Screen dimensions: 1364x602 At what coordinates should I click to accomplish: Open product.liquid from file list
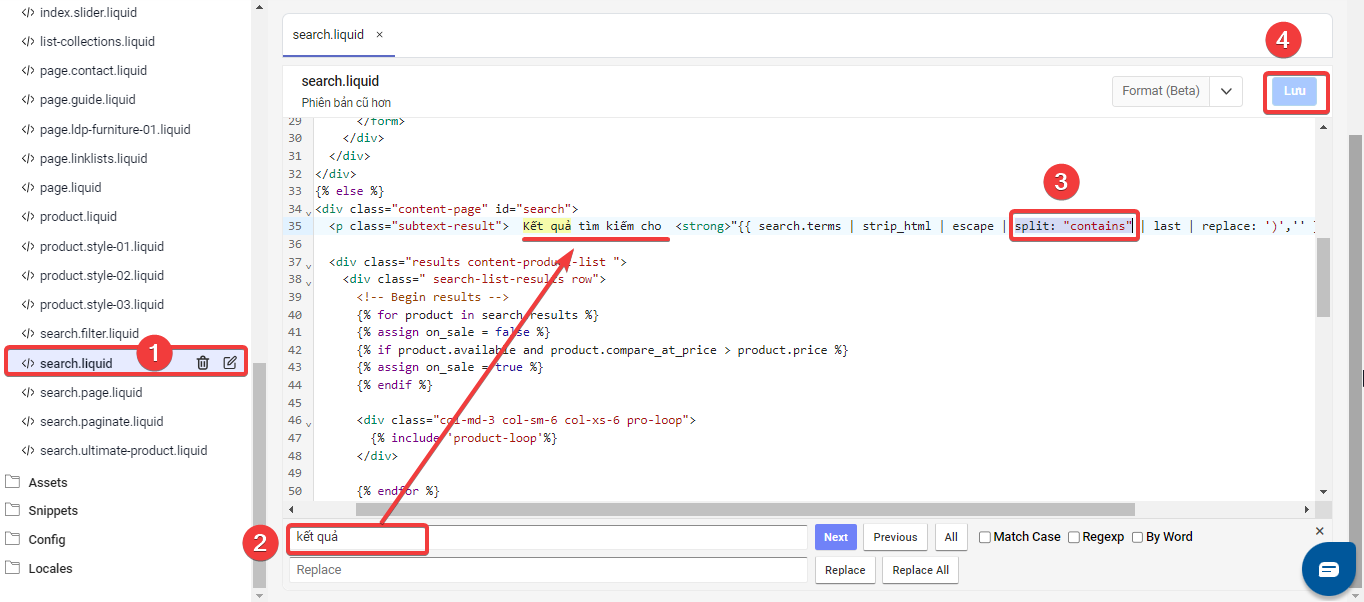click(x=78, y=217)
